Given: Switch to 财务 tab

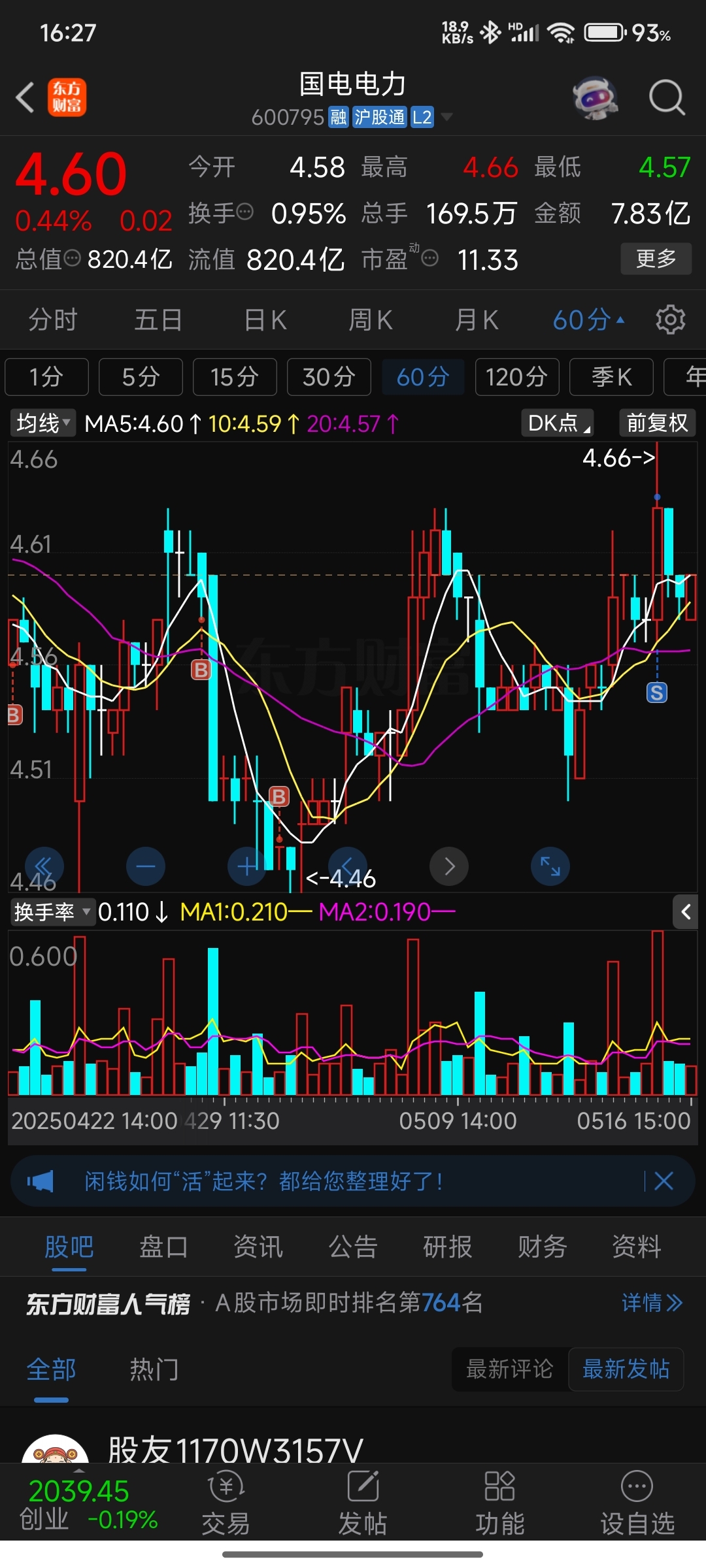Looking at the screenshot, I should click(542, 1247).
